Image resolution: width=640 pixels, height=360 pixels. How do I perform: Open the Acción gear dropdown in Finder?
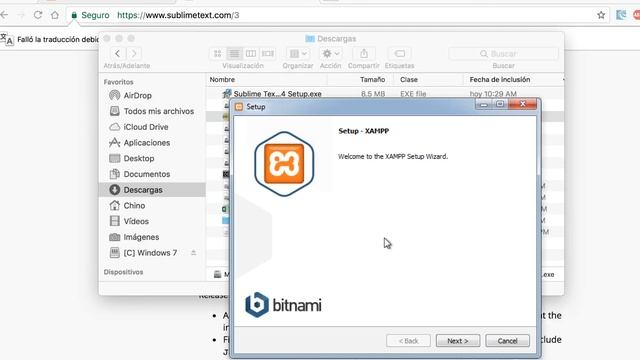pyautogui.click(x=330, y=53)
